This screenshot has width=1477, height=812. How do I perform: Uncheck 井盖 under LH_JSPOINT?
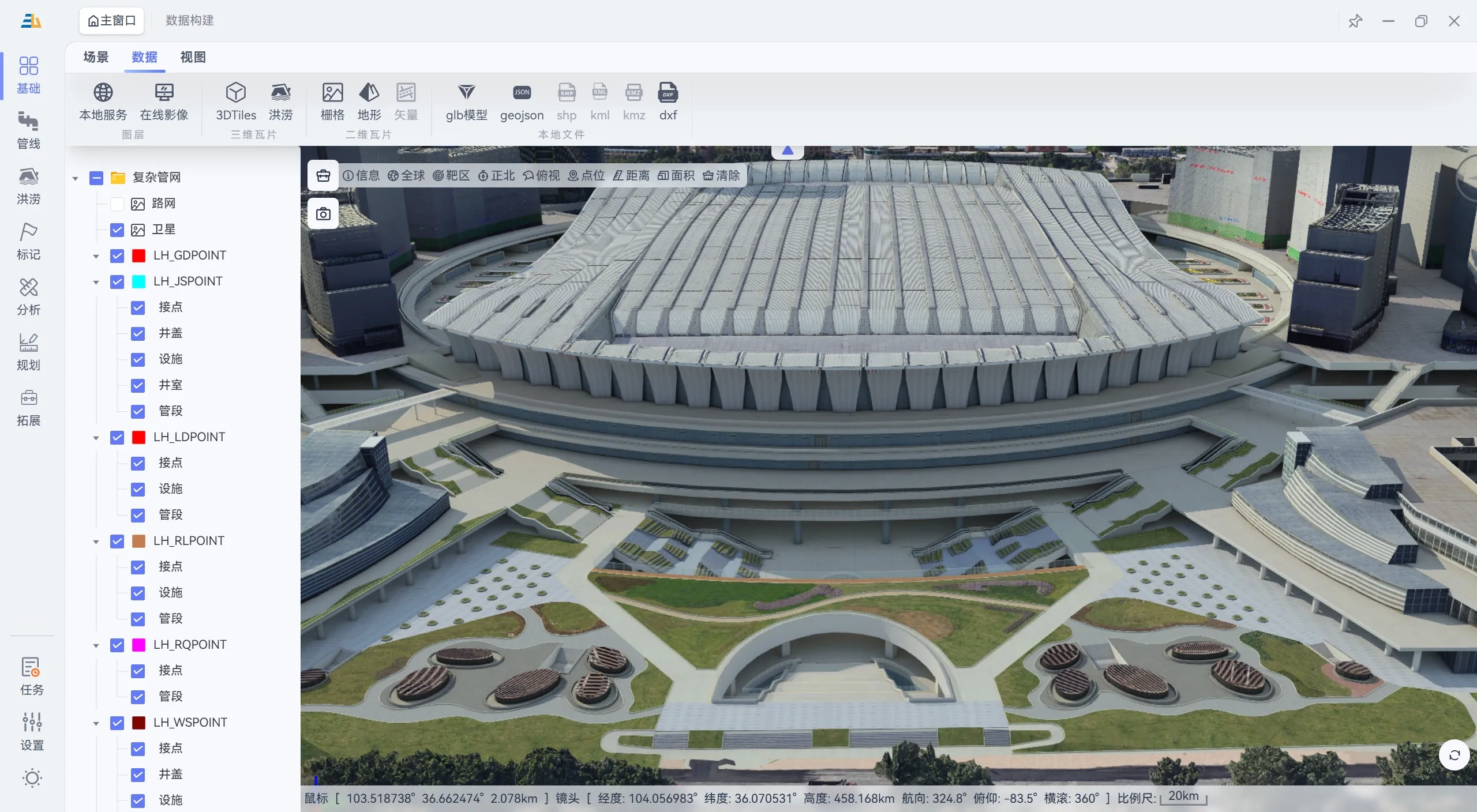[x=138, y=333]
